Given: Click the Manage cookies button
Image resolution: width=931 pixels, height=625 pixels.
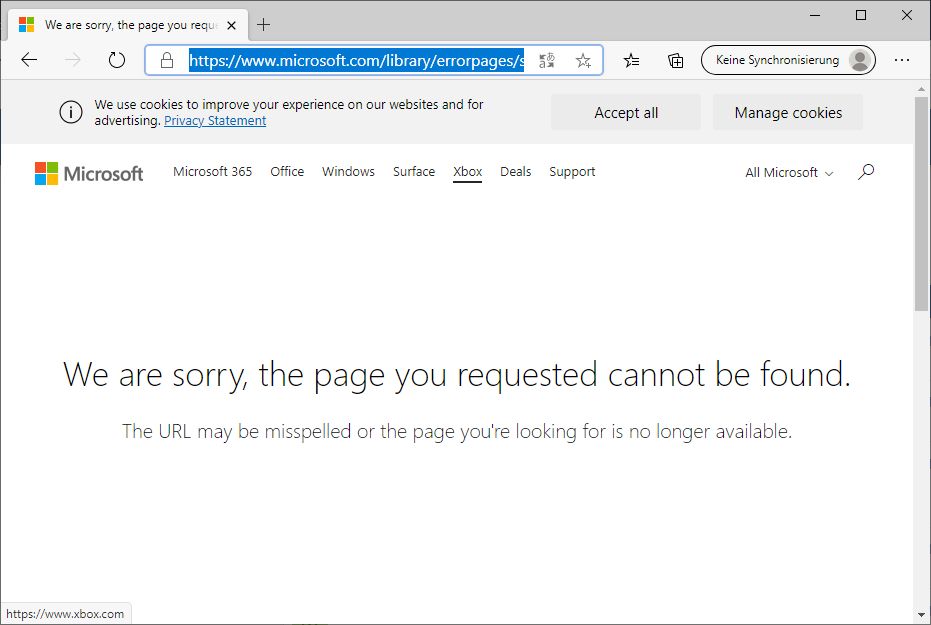Looking at the screenshot, I should (x=787, y=112).
